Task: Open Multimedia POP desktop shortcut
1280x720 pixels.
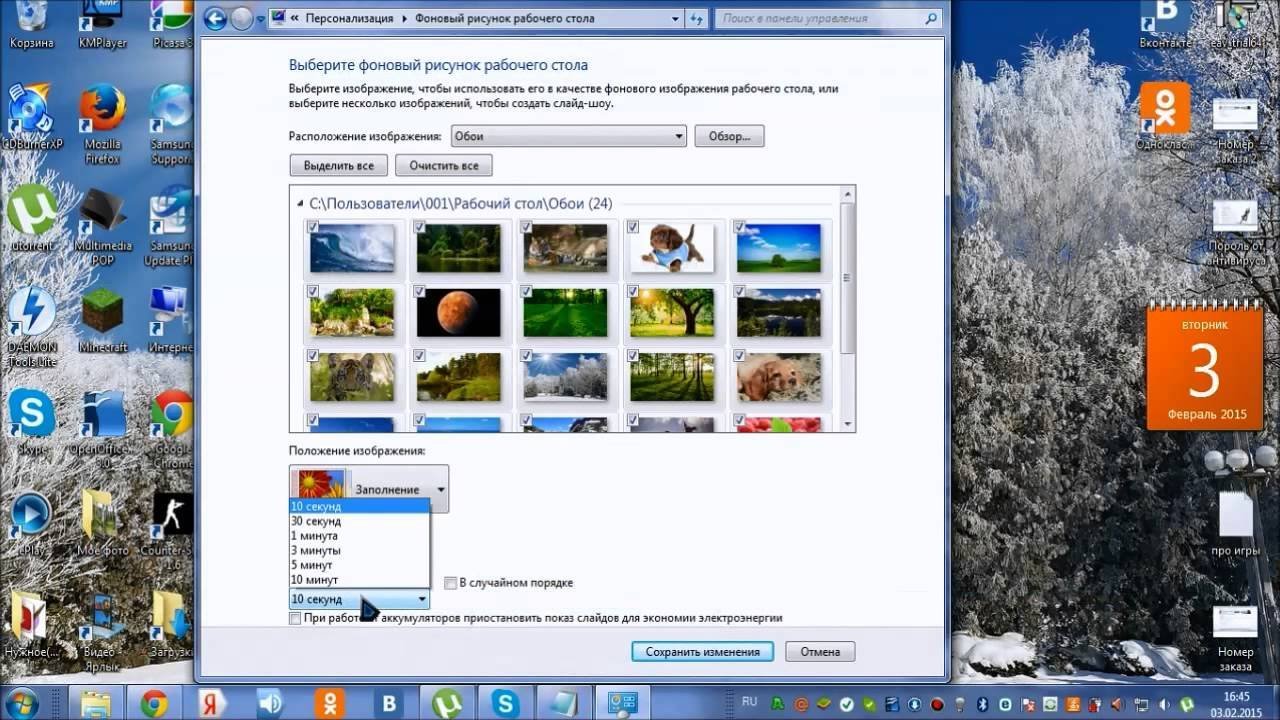Action: pos(102,225)
